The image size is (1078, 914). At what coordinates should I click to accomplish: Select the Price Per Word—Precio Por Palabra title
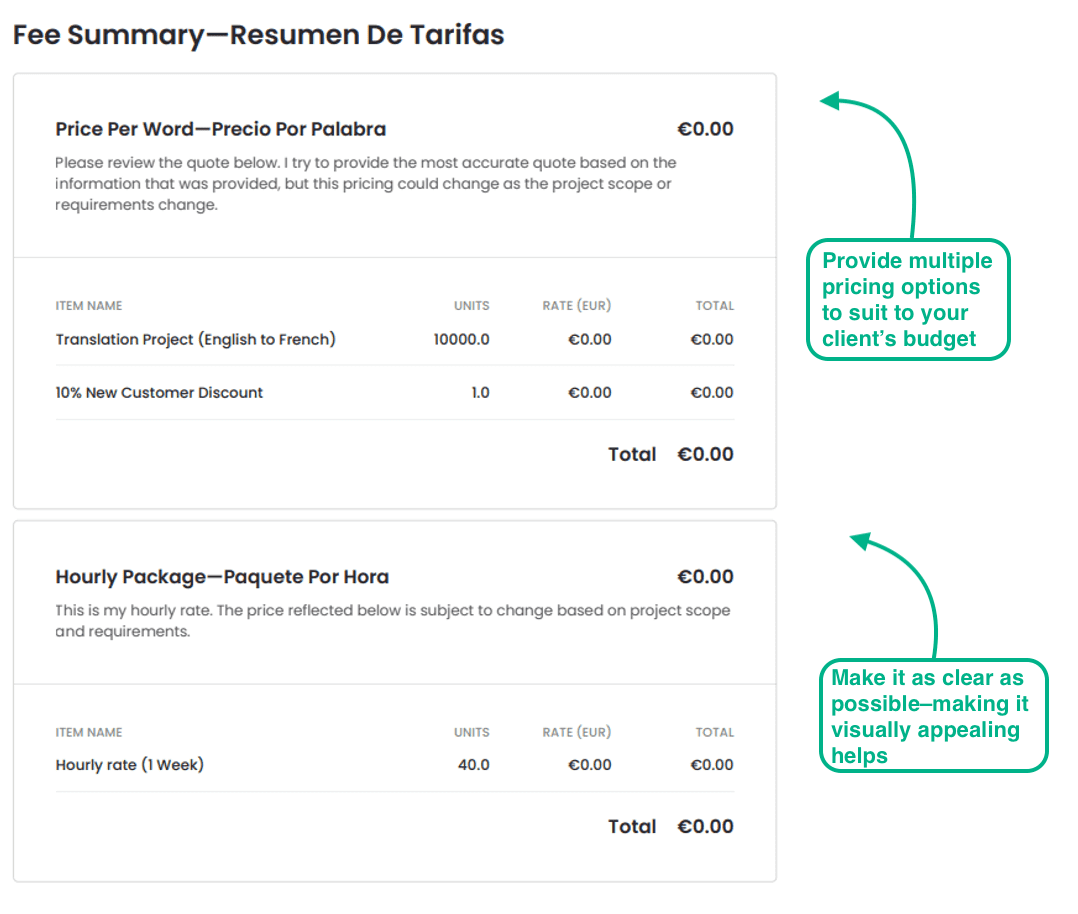tap(220, 129)
